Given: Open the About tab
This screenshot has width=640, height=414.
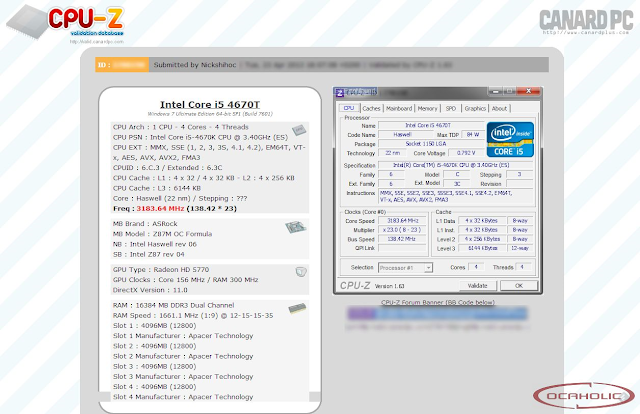Looking at the screenshot, I should click(x=499, y=109).
